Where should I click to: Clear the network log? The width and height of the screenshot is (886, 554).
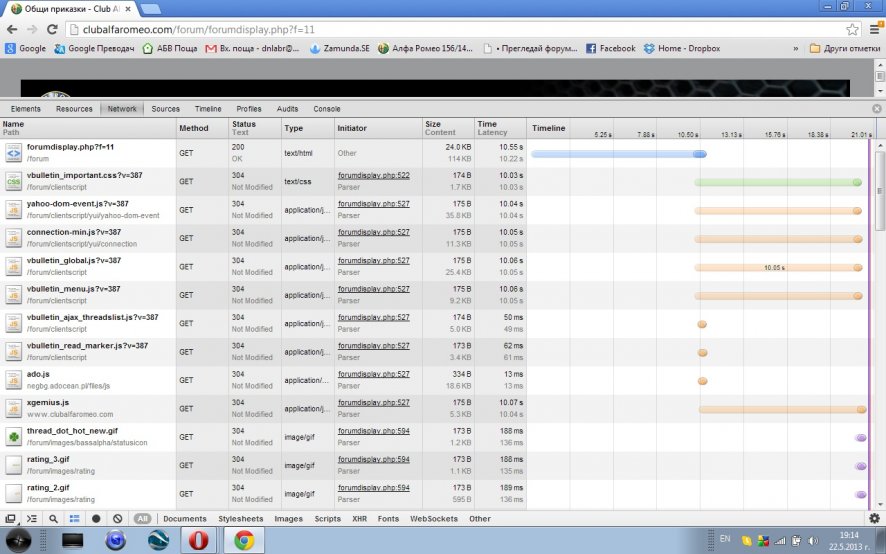click(x=117, y=519)
